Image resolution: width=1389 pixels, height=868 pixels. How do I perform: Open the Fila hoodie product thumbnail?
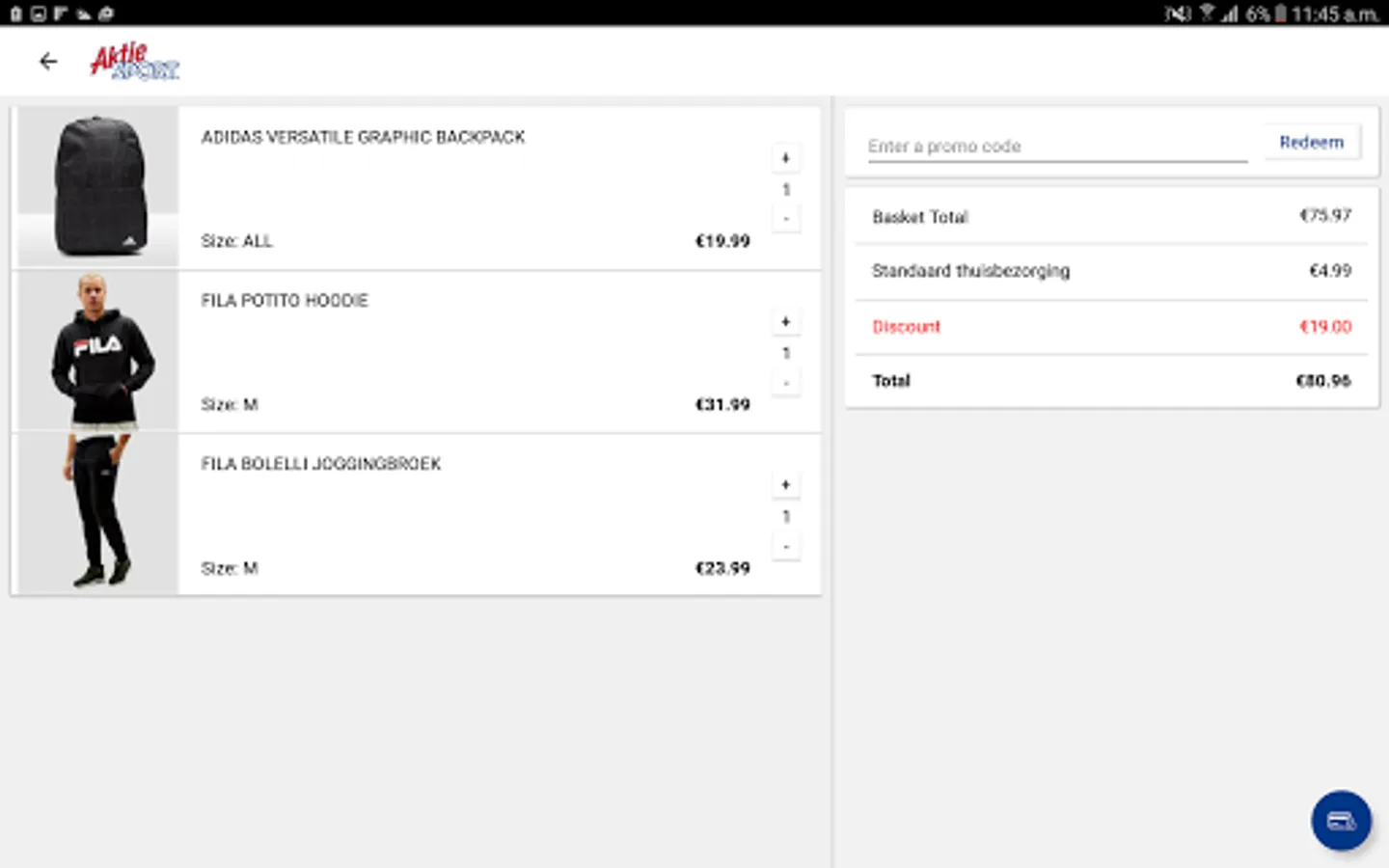98,351
